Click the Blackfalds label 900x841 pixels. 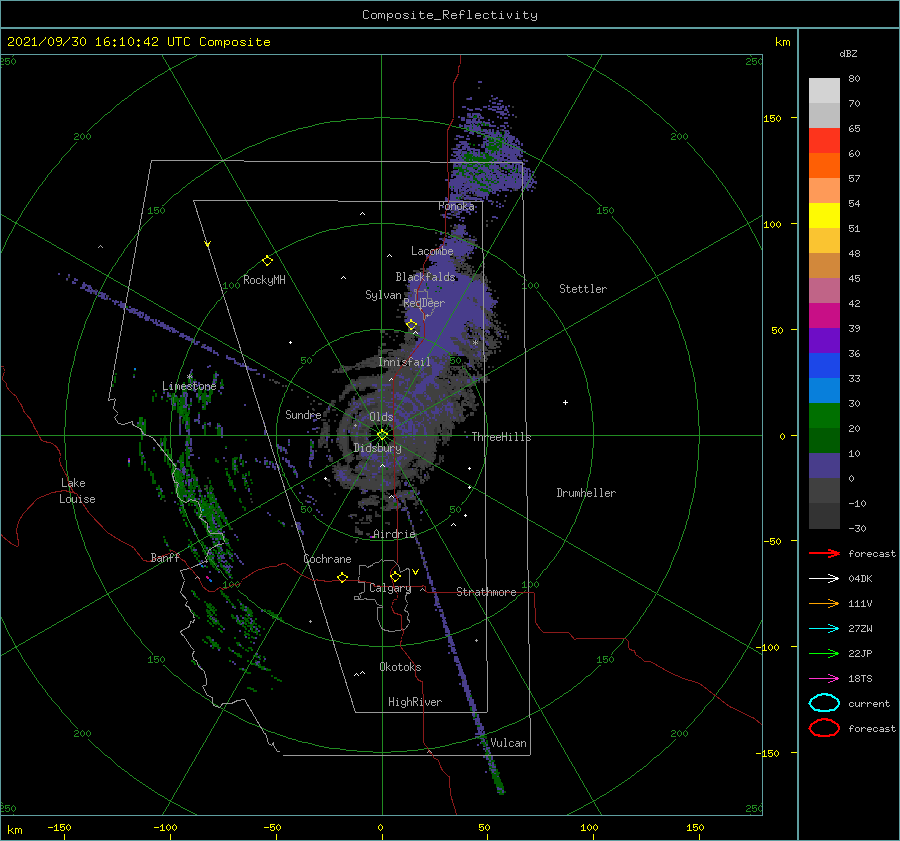[425, 277]
